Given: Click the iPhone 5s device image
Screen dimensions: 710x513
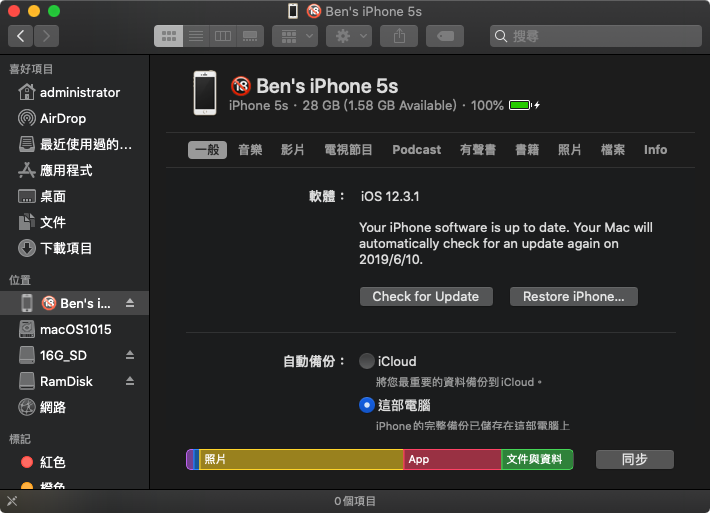Looking at the screenshot, I should 205,93.
